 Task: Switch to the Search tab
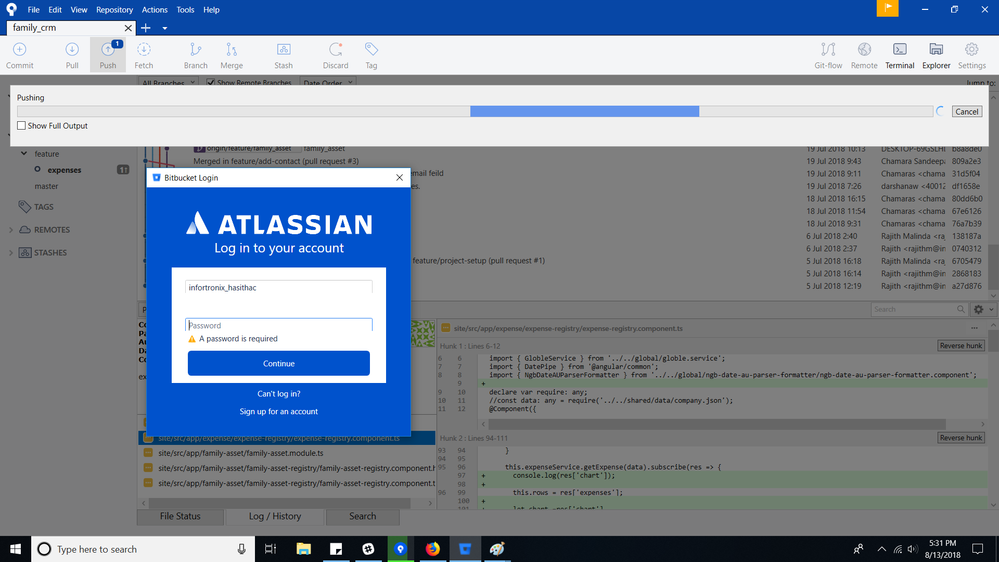[363, 516]
